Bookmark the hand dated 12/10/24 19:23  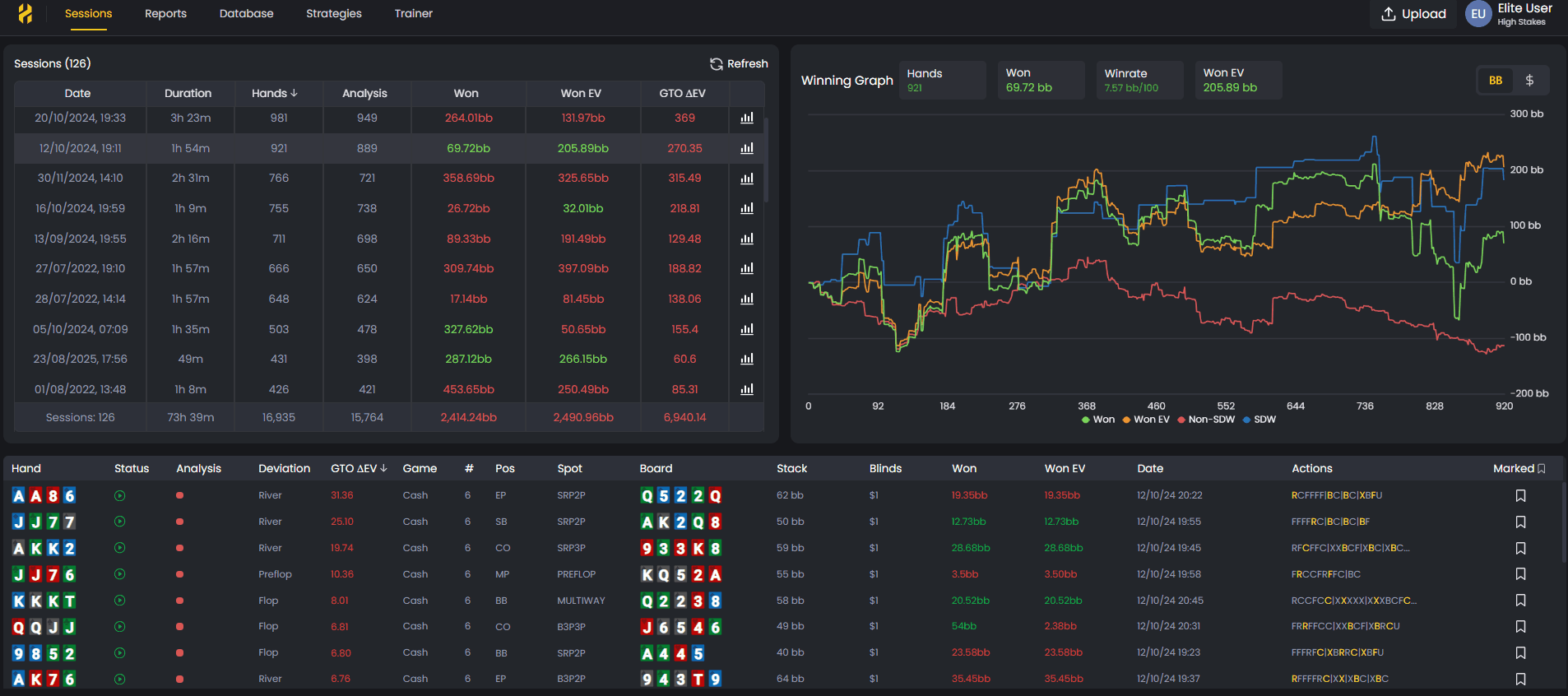coord(1520,653)
